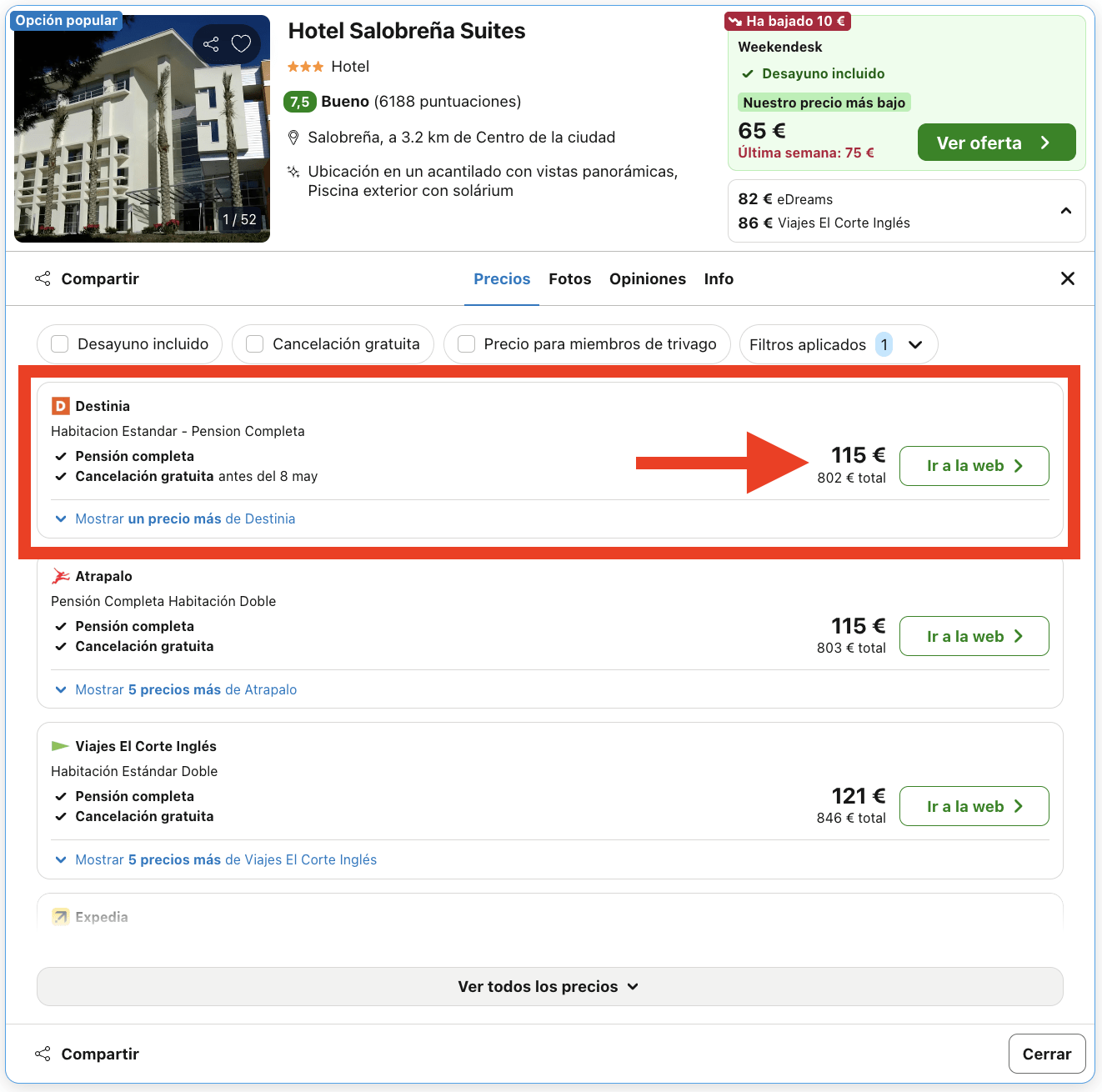
Task: Click the 7,5 rating badge
Action: tap(299, 102)
